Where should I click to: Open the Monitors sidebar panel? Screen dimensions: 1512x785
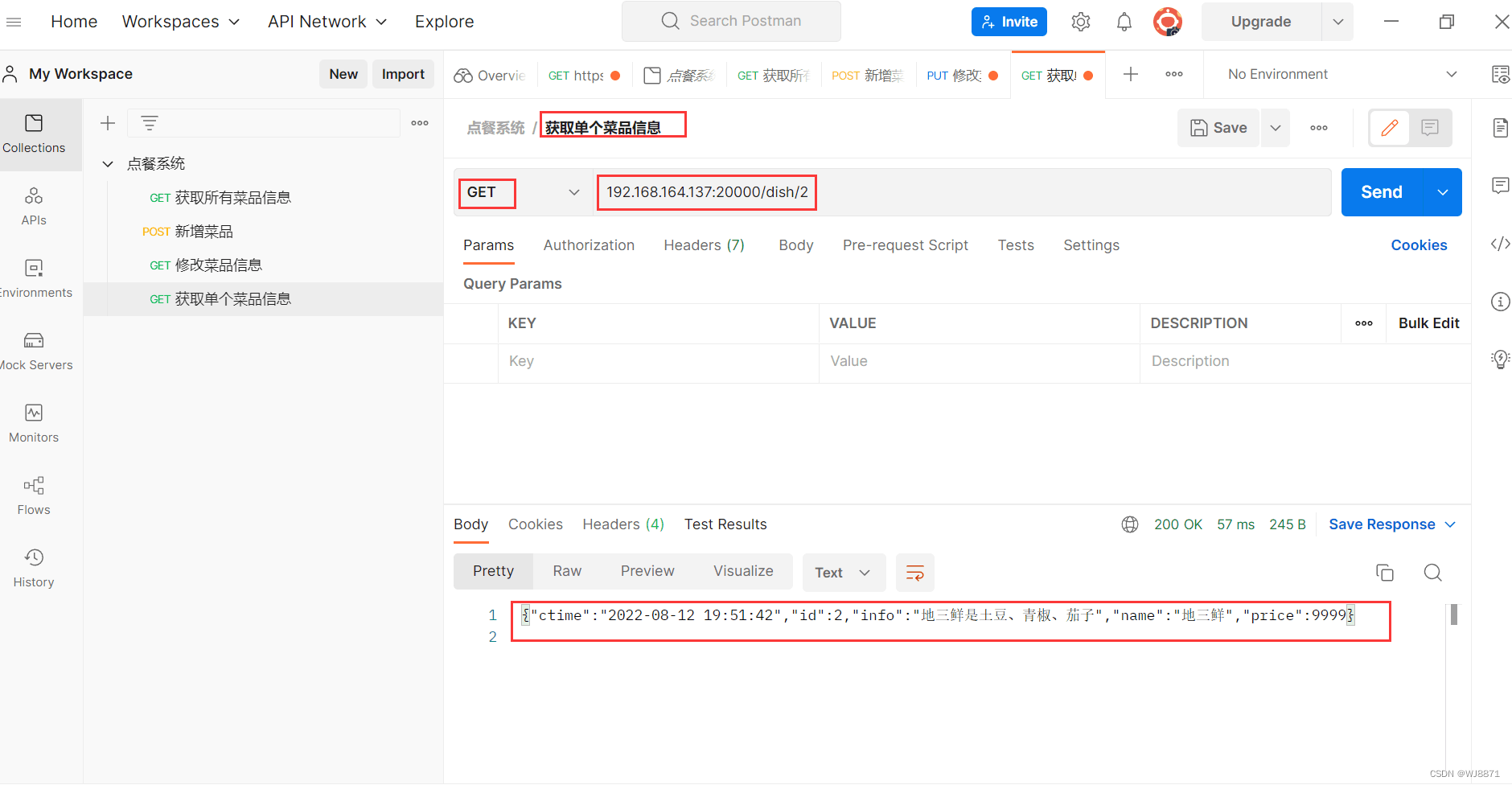click(x=33, y=424)
